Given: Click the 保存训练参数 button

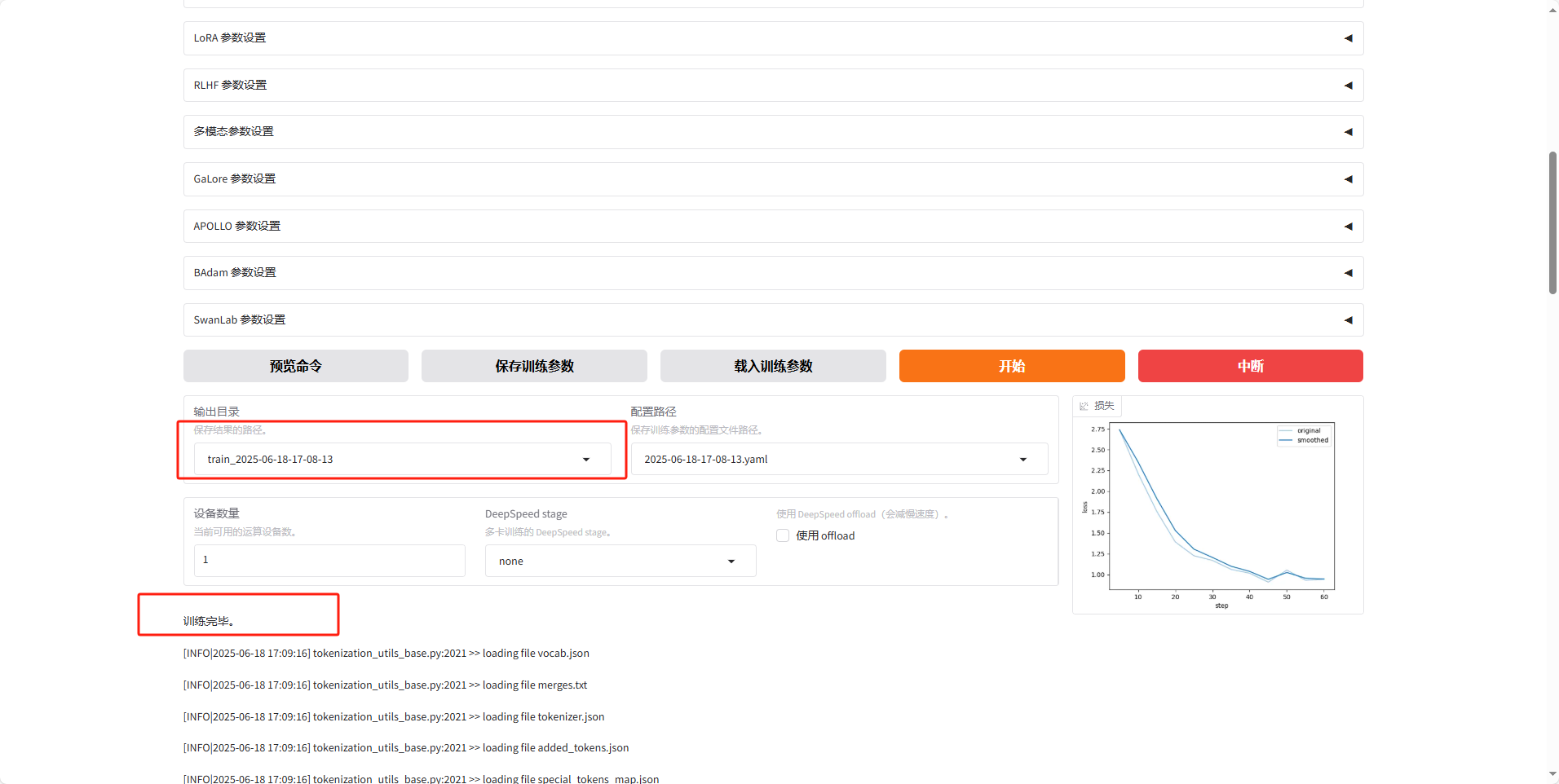Looking at the screenshot, I should (x=534, y=366).
